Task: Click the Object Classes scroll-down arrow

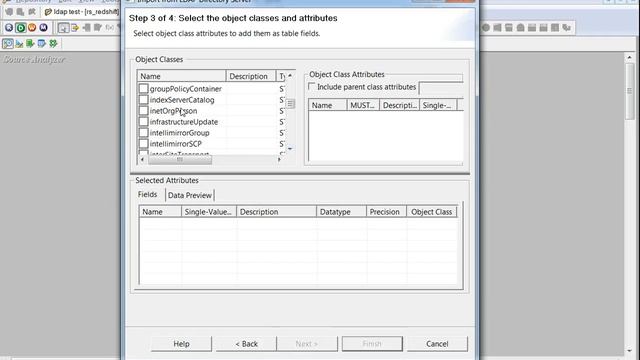Action: [290, 149]
